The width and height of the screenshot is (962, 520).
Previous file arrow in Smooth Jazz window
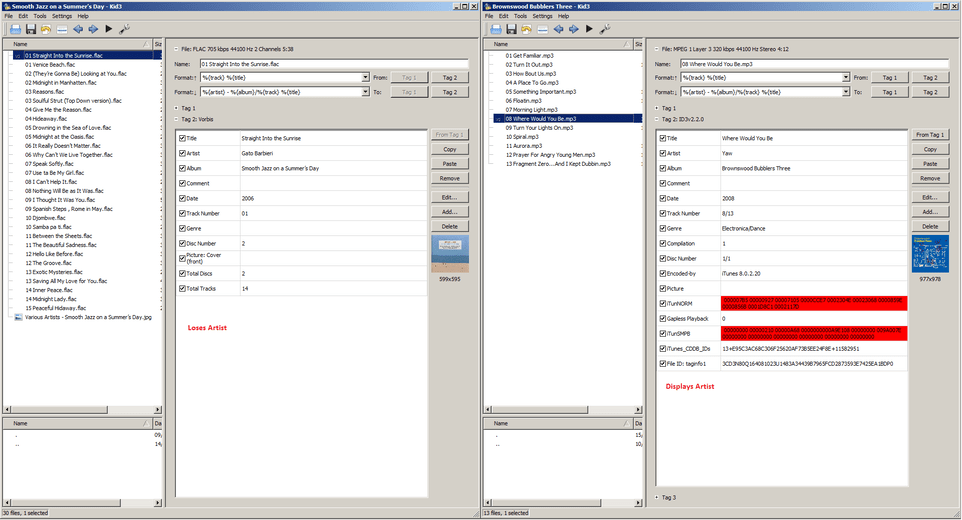(78, 29)
